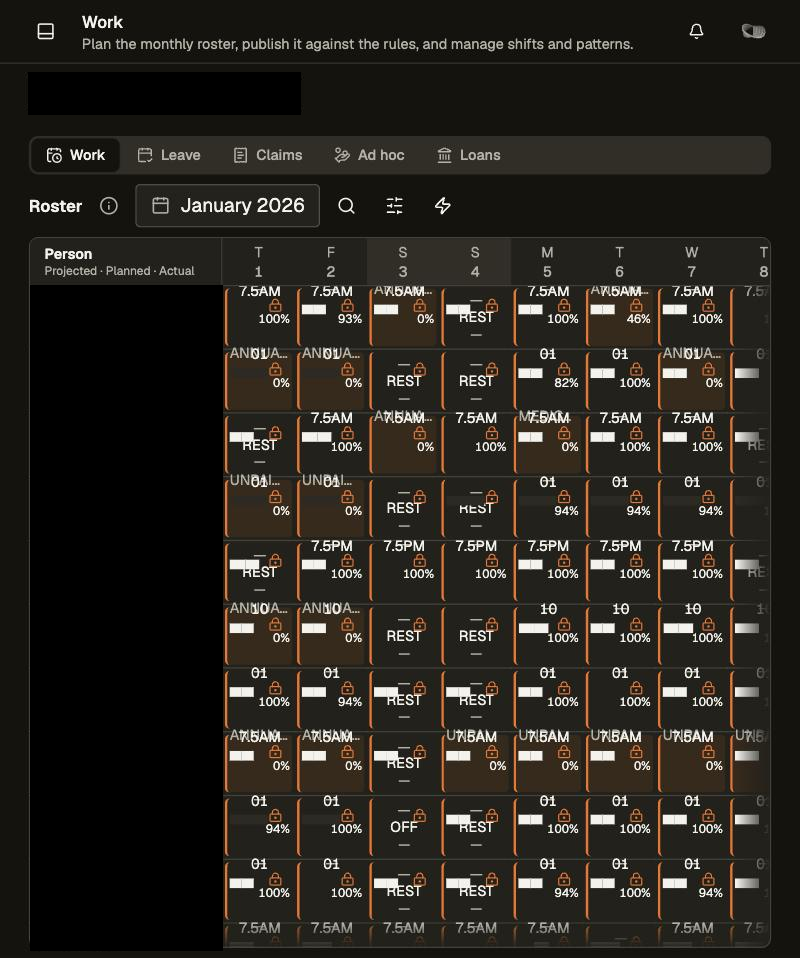Viewport: 800px width, 958px height.
Task: Click the lock icon in 7.5PM T 6 cell
Action: (636, 560)
